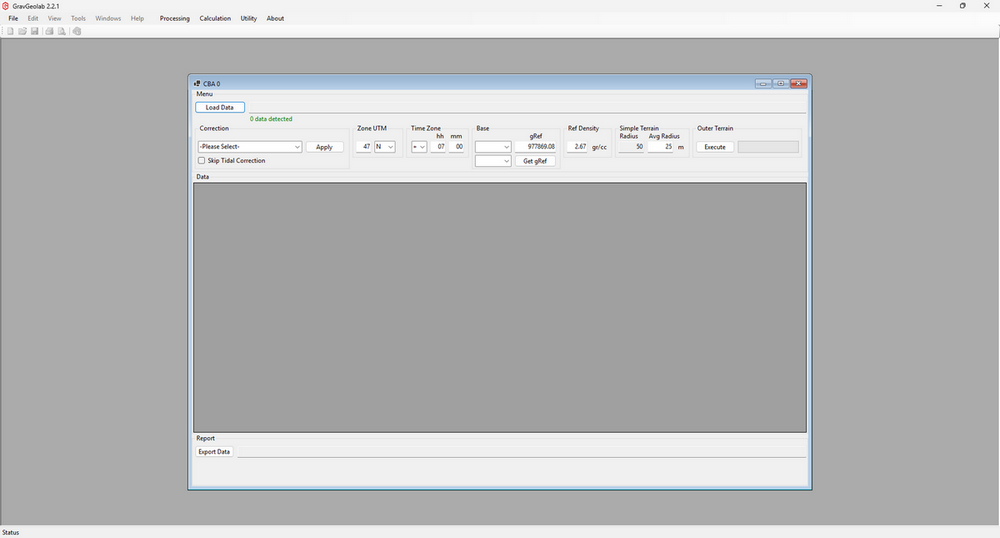Click the Zone UTM number field showing 47
1000x538 pixels.
coord(364,147)
